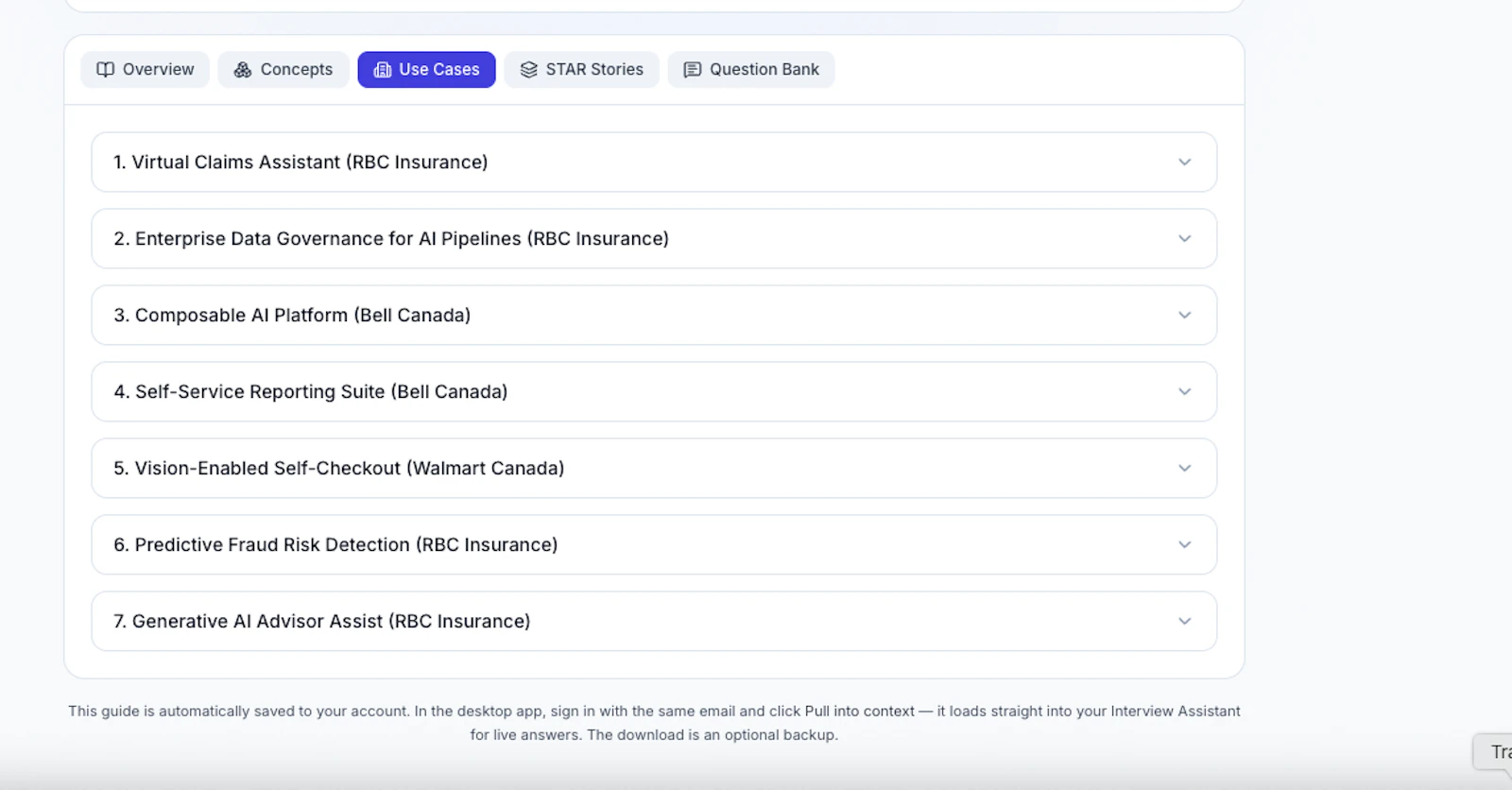Select the Use Cases tab

(x=426, y=70)
